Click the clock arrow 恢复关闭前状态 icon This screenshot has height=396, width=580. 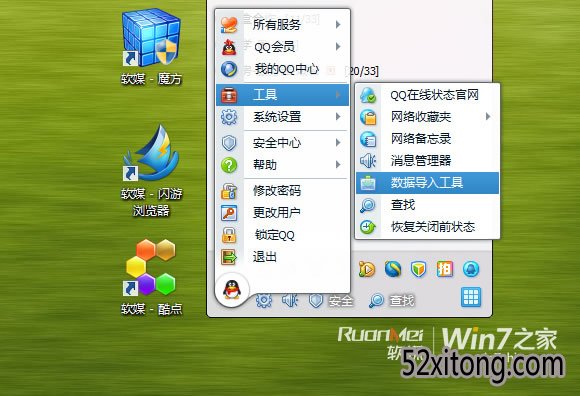pyautogui.click(x=368, y=227)
